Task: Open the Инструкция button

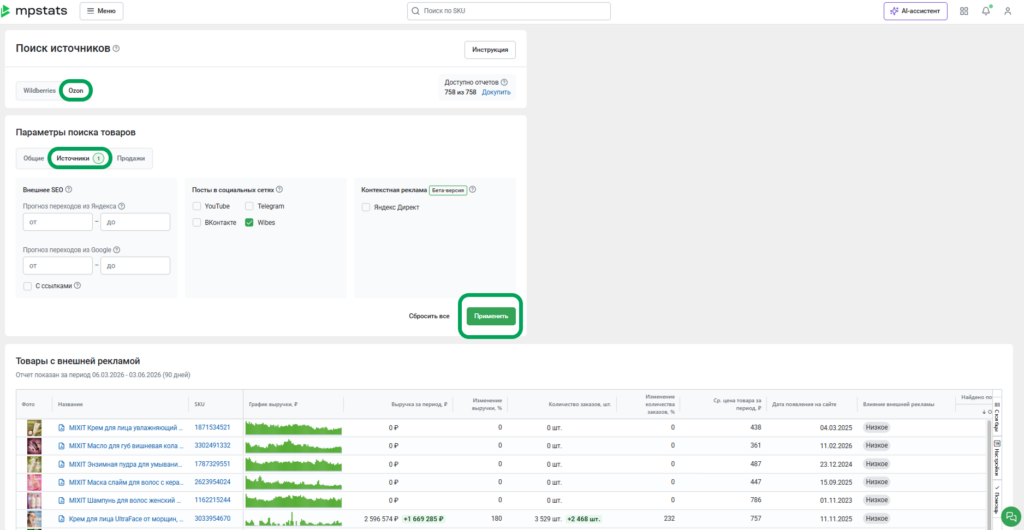Action: [x=490, y=50]
